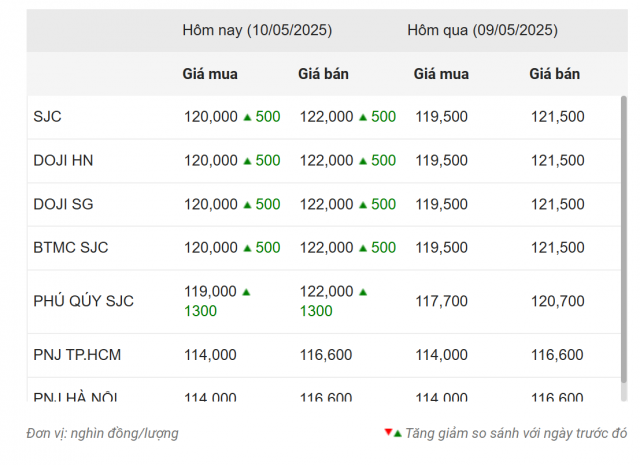Select the Hôm qua (09/05/2025) column header
Screen dimensions: 640x465
point(482,30)
